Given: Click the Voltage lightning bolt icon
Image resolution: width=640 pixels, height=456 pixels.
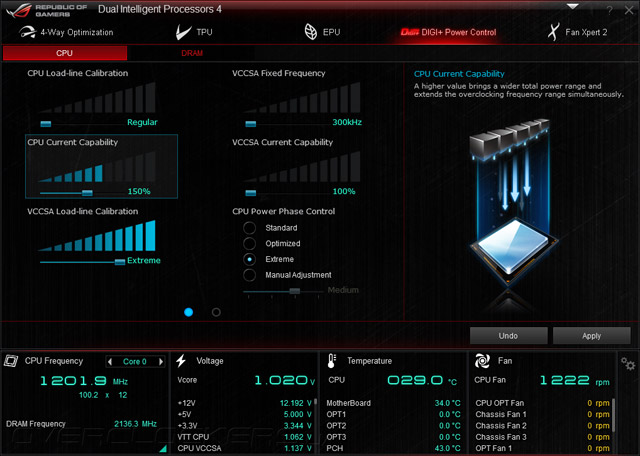Looking at the screenshot, I should click(x=181, y=361).
